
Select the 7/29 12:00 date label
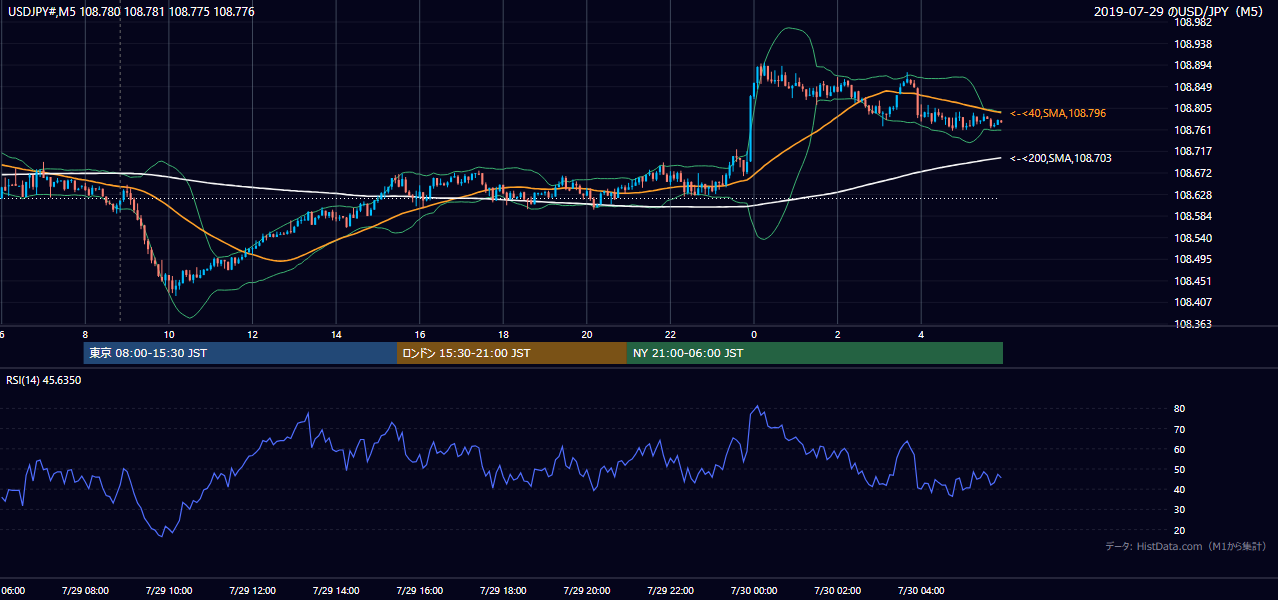(252, 591)
